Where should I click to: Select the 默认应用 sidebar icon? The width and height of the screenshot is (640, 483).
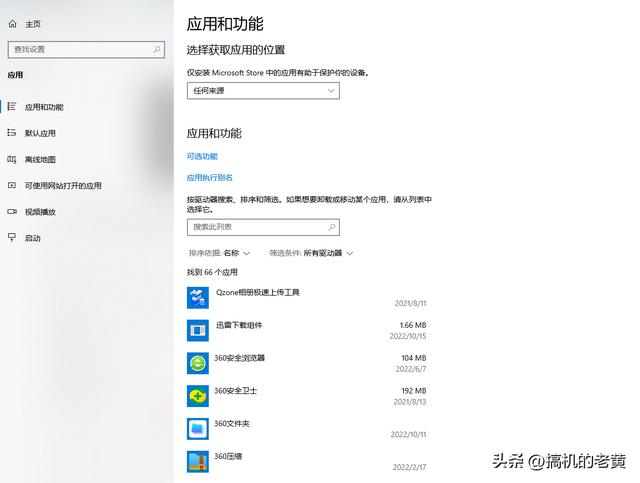tap(12, 133)
